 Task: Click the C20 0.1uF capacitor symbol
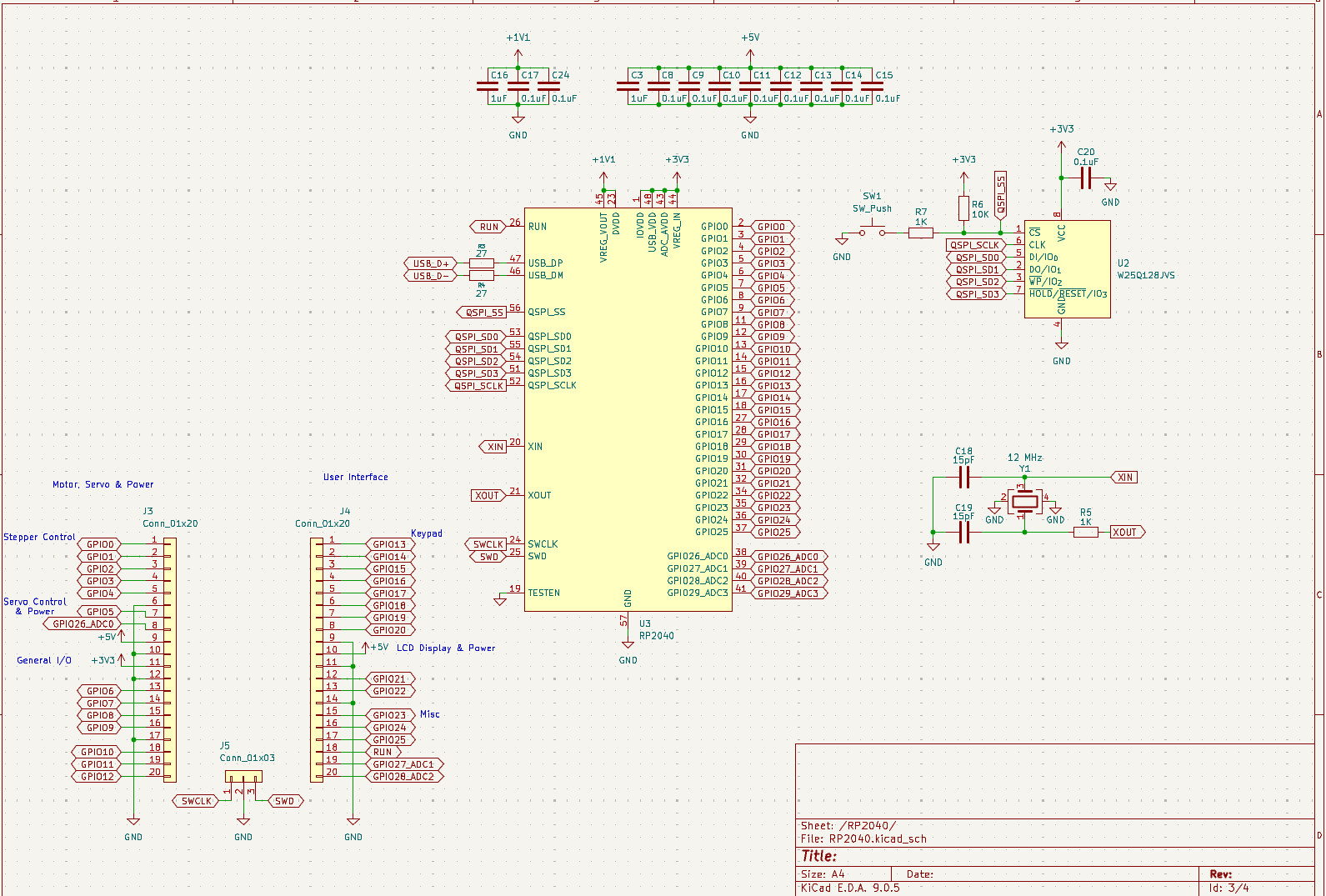tap(1085, 178)
